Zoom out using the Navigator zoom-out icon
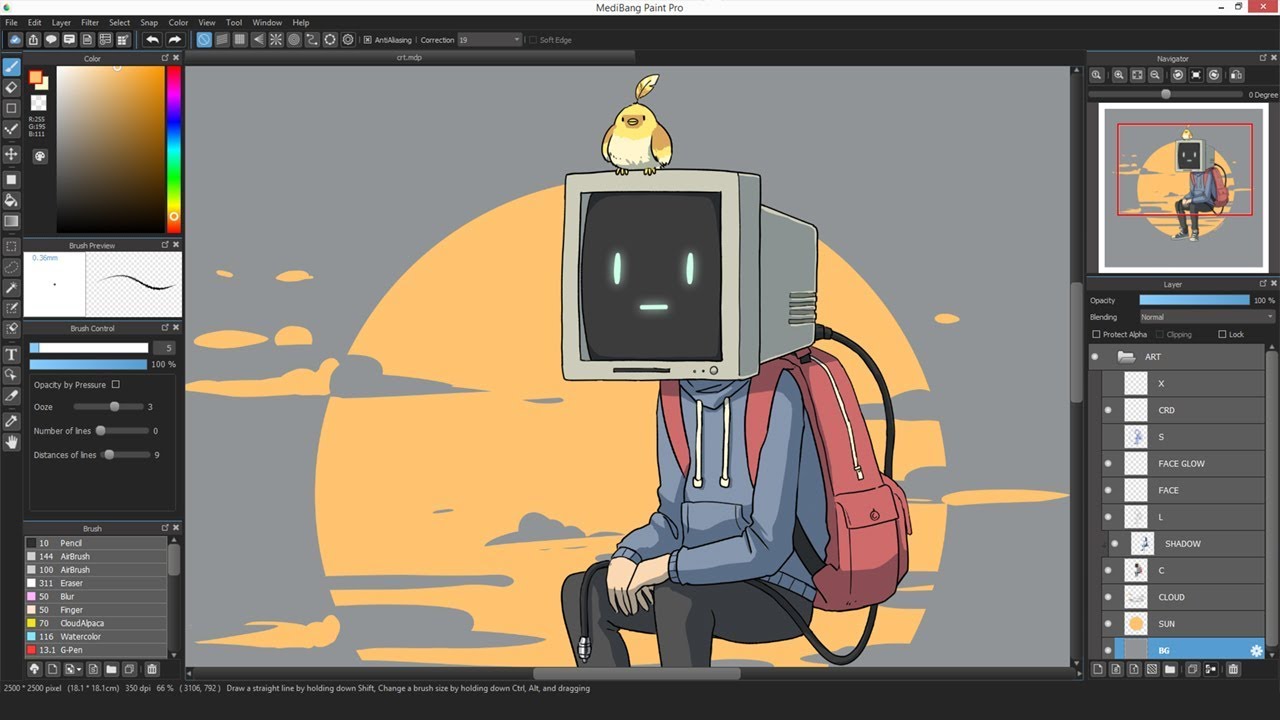 (1155, 75)
